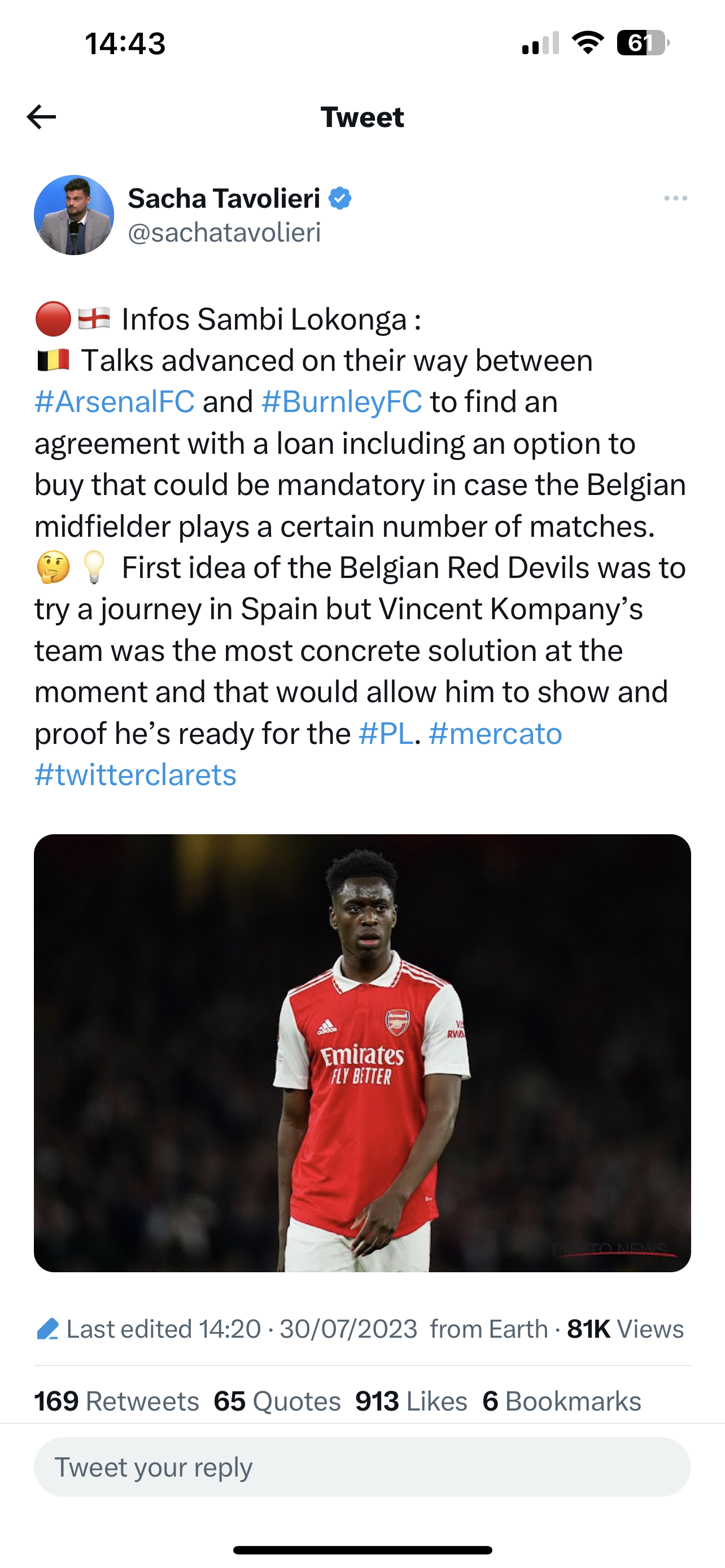View the 65 Quotes list

(x=277, y=1400)
